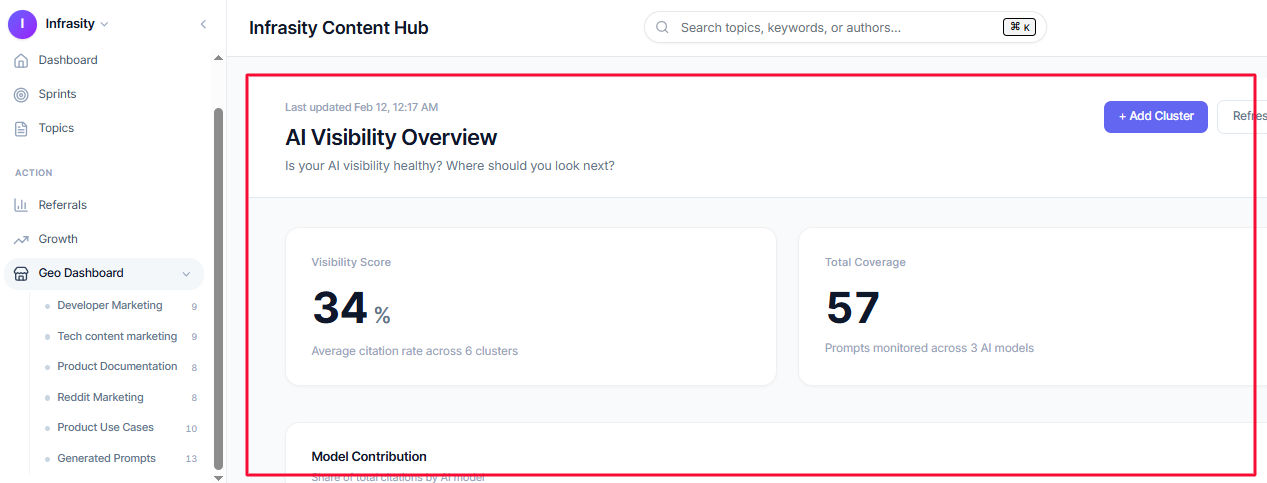
Task: Collapse the sidebar with the chevron
Action: 203,23
